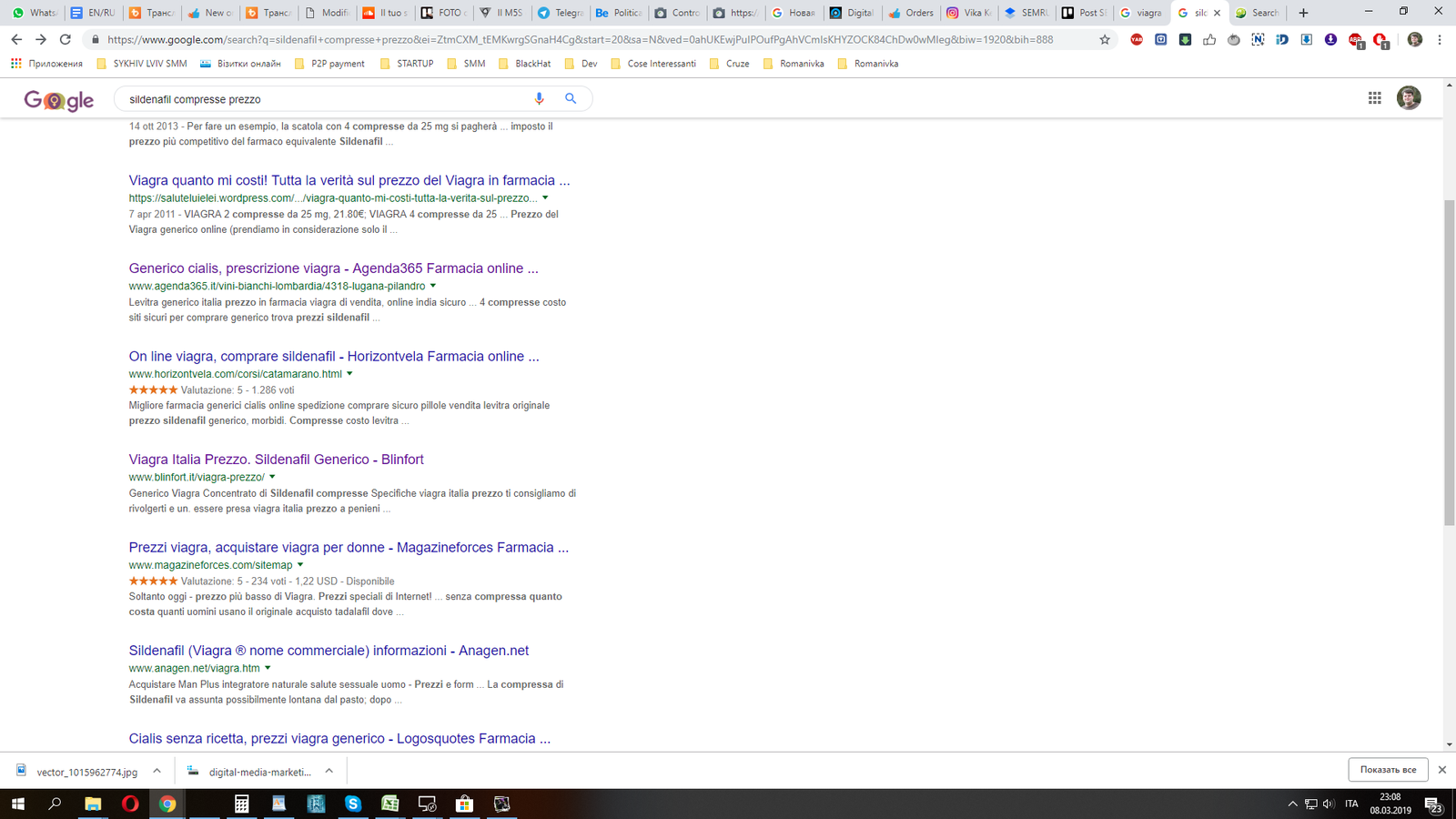Click the page vertical scrollbar thumb

[x=1449, y=362]
